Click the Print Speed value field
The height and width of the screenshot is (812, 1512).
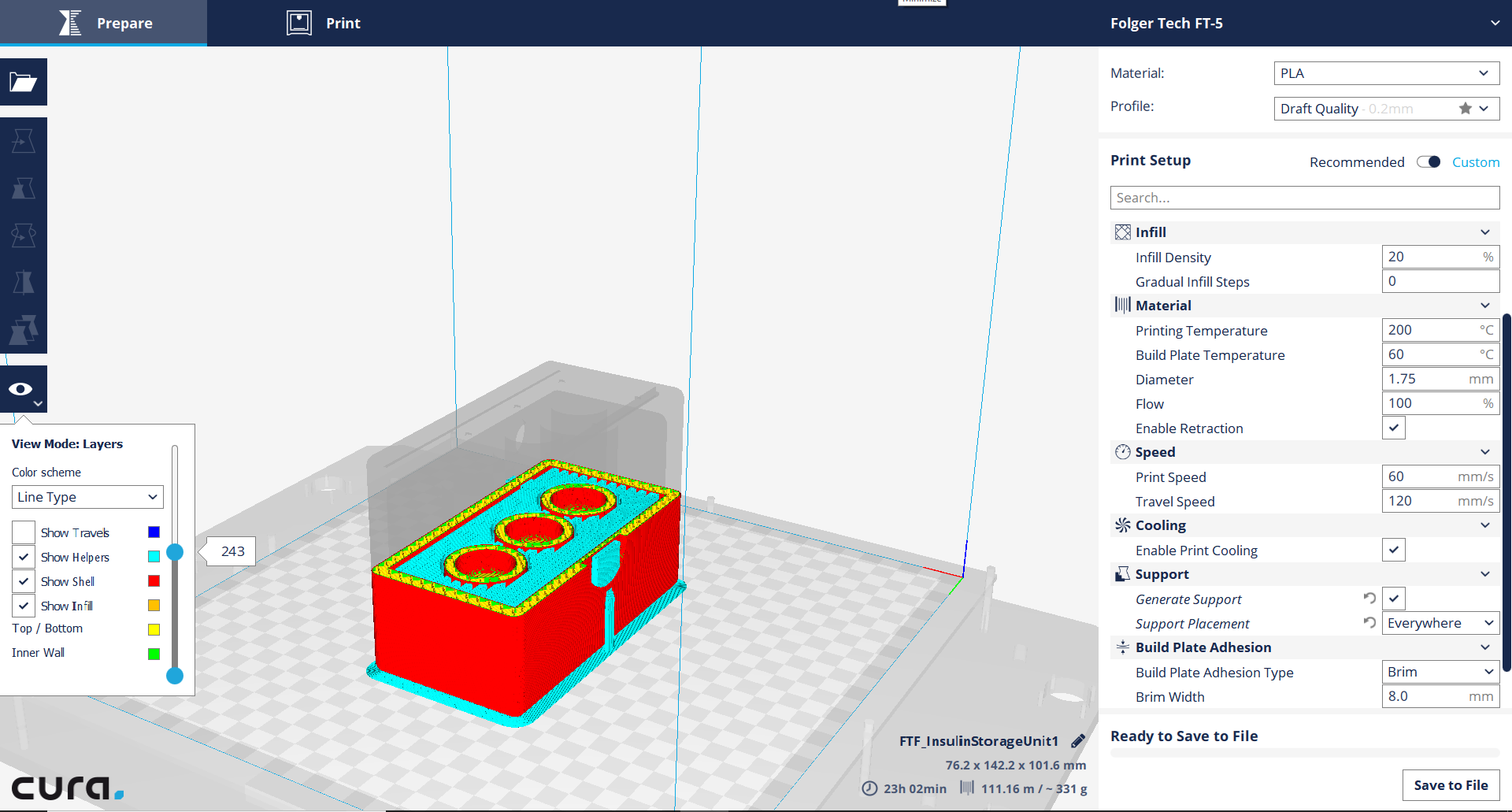(x=1440, y=476)
